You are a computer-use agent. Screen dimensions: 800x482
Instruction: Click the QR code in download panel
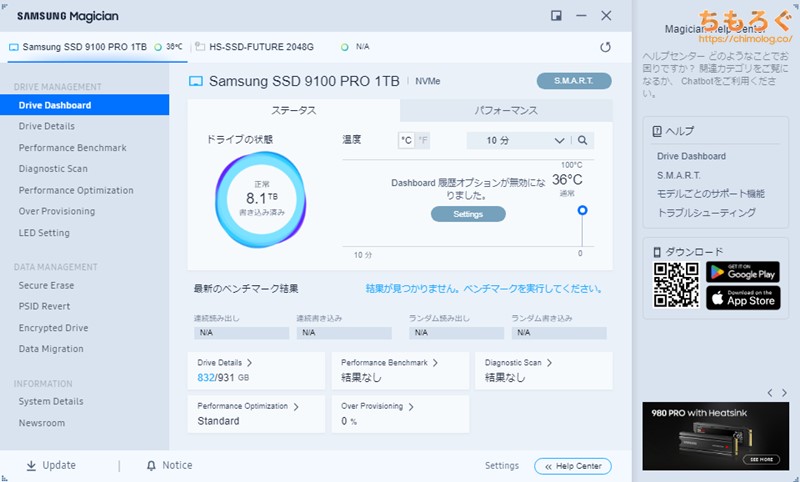point(676,285)
